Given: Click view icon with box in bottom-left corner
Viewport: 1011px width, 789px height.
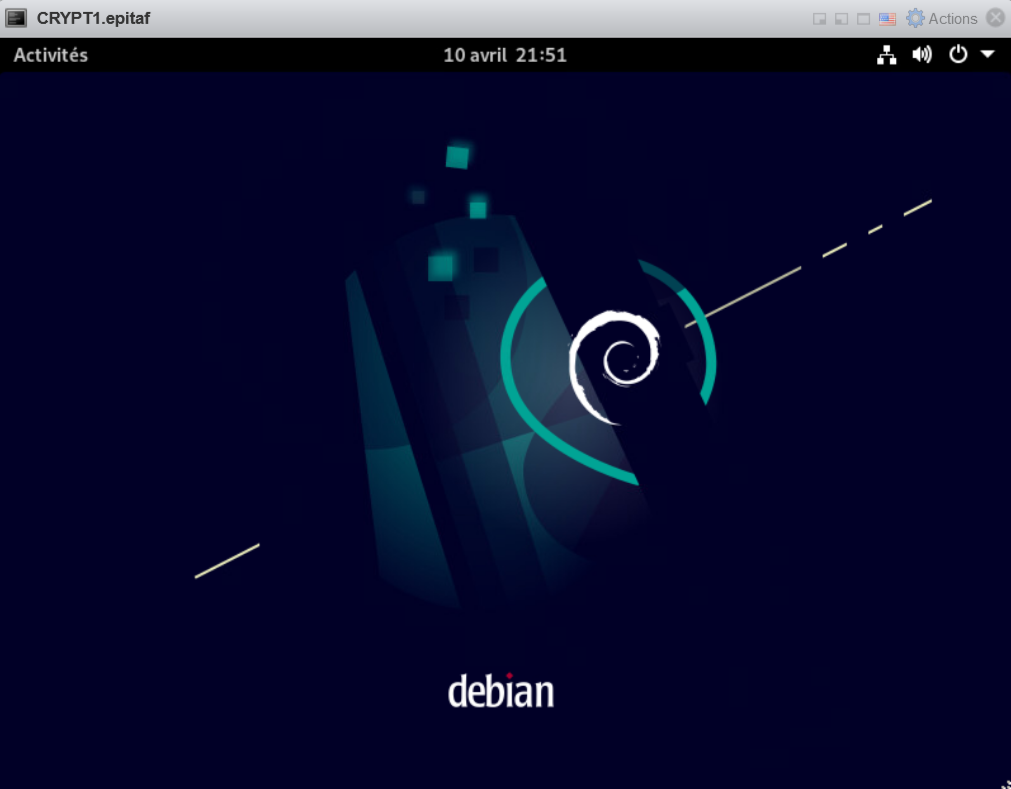Looking at the screenshot, I should 842,19.
